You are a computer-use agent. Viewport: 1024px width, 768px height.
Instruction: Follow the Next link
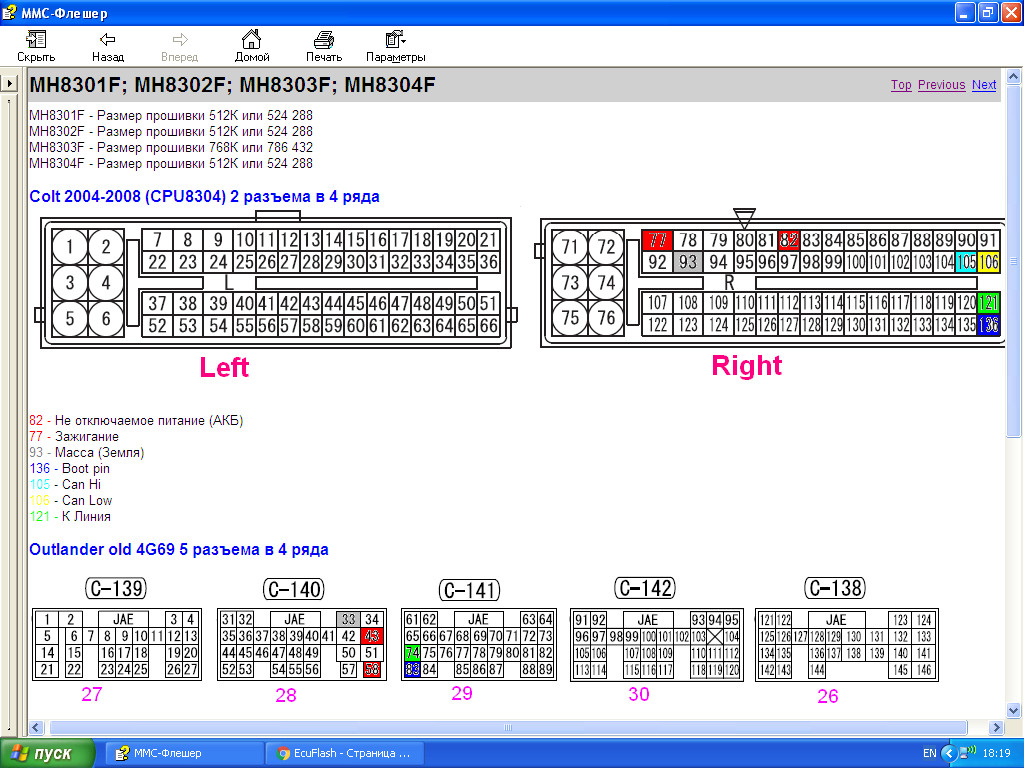tap(984, 85)
